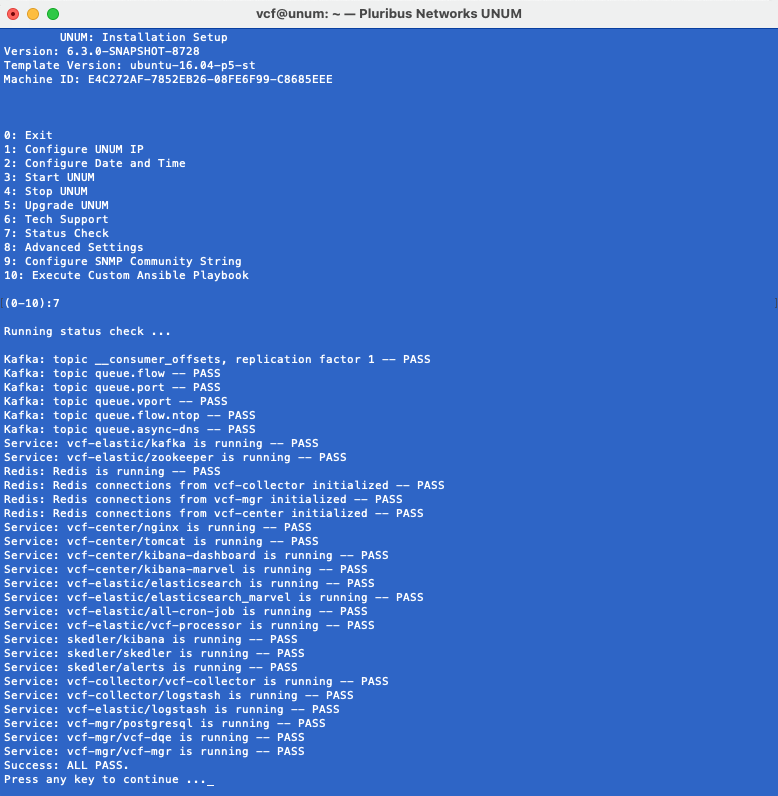Image resolution: width=778 pixels, height=796 pixels.
Task: Click the 'UNUM: Installation Setup' heading
Action: click(144, 38)
